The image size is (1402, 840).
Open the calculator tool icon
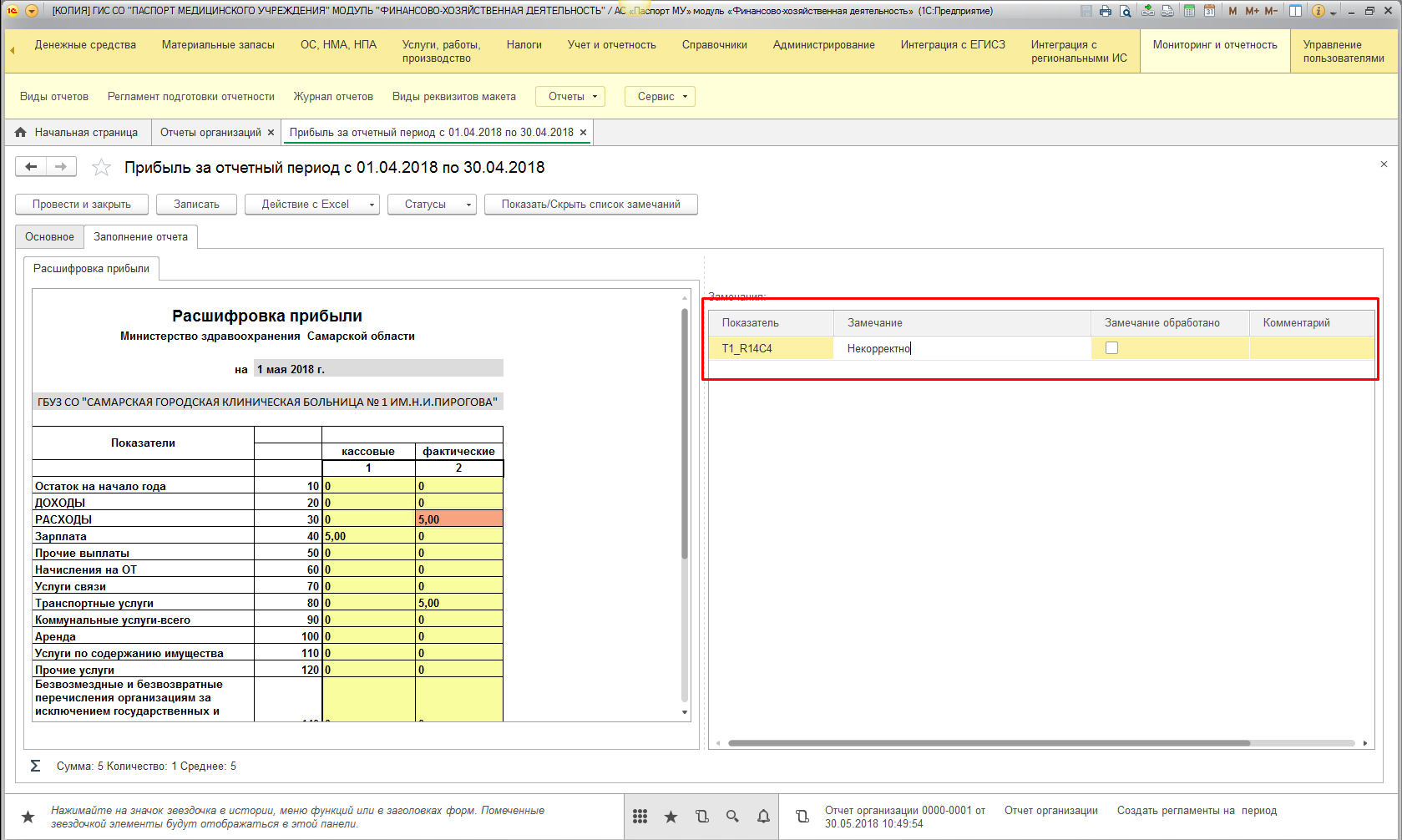(1188, 11)
